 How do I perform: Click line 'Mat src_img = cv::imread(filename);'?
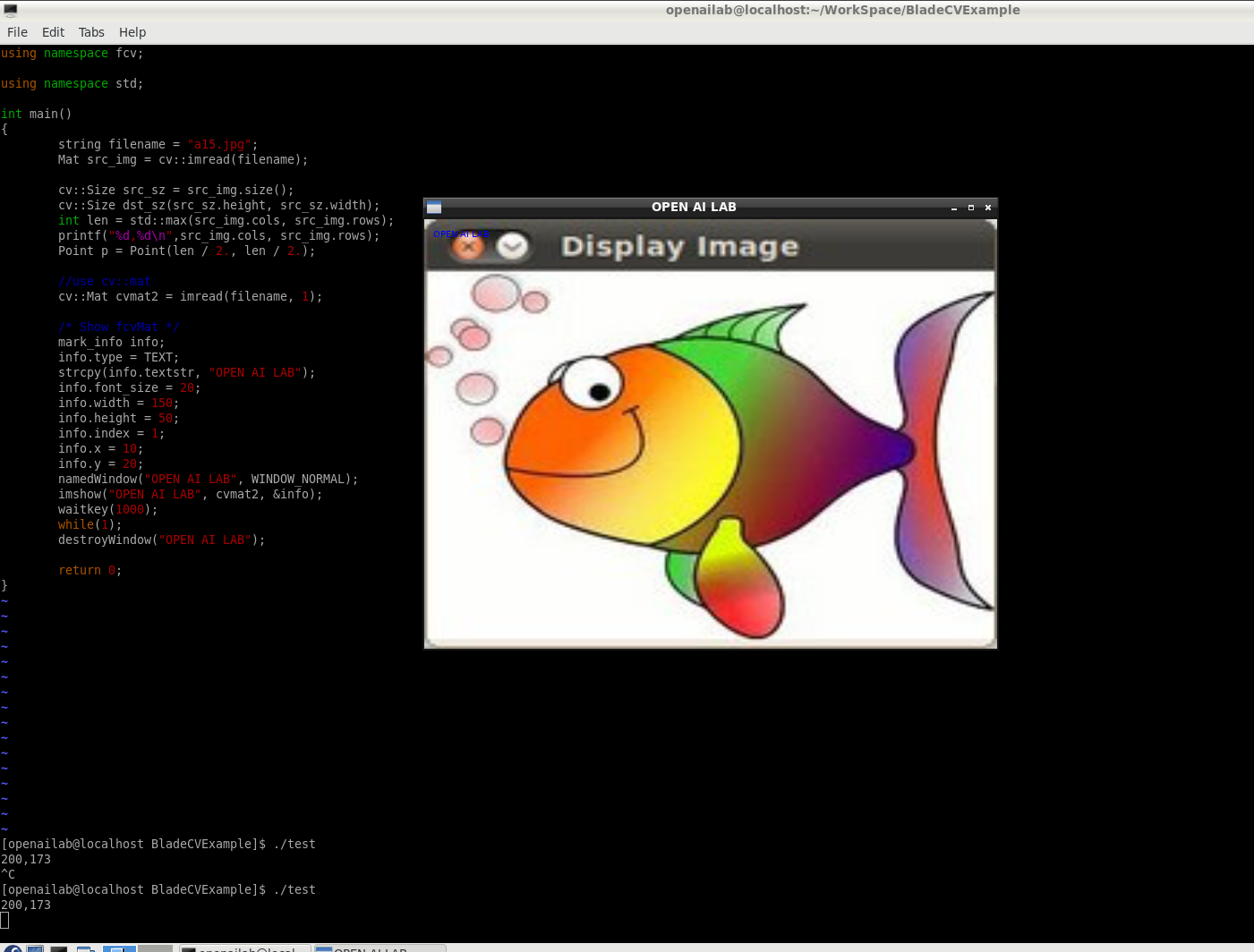coord(183,159)
